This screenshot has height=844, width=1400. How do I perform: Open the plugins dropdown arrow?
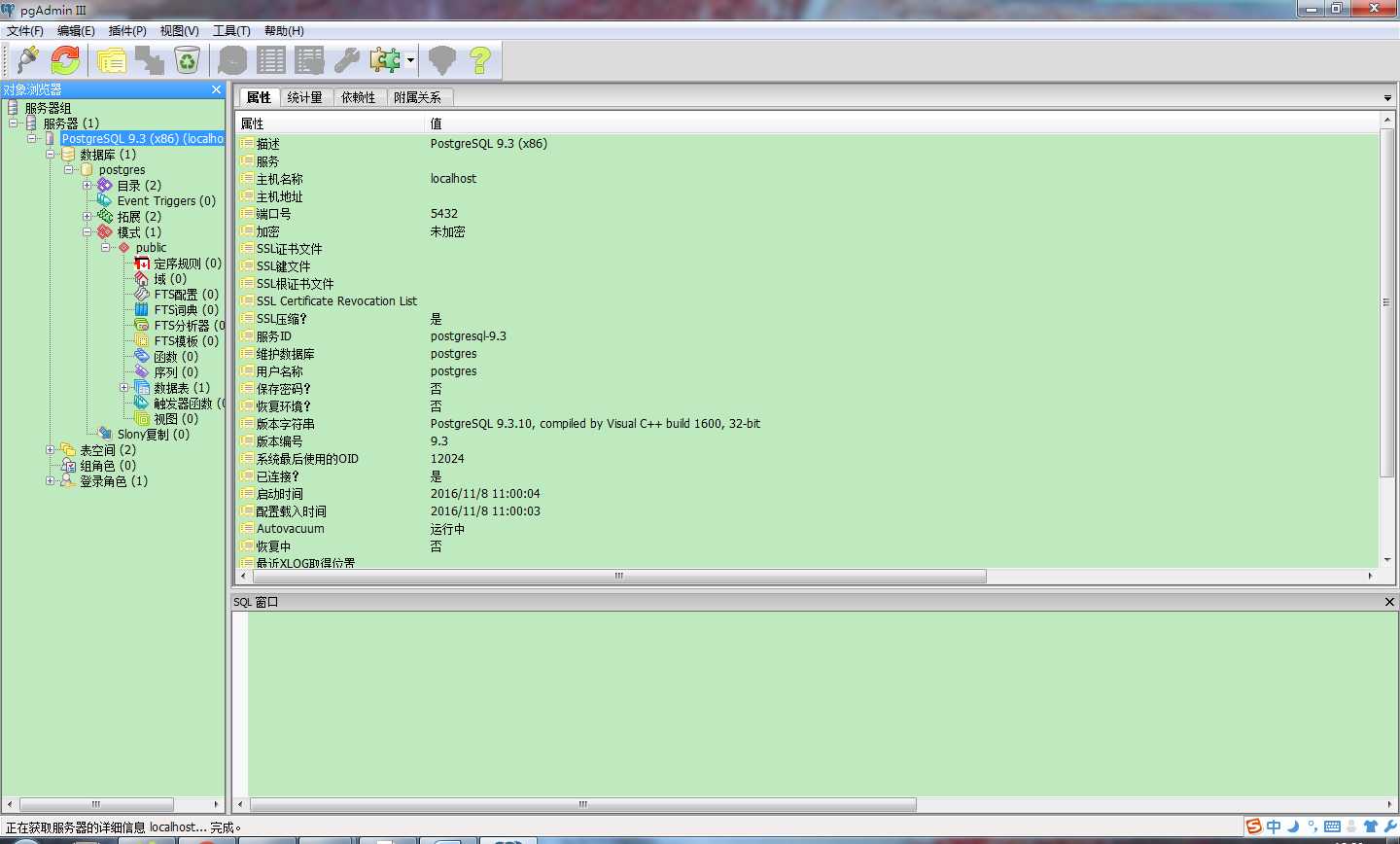(410, 60)
